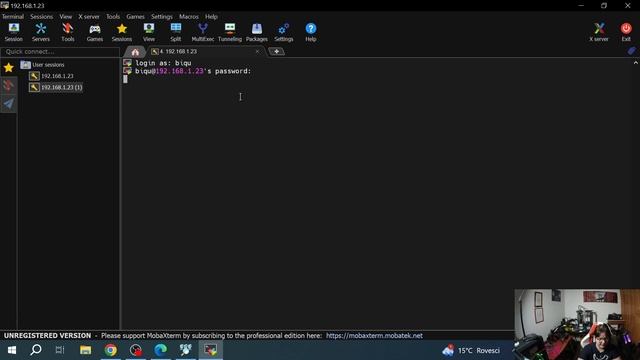640x360 pixels.
Task: Click the terminal scroll up arrow
Action: (x=636, y=63)
